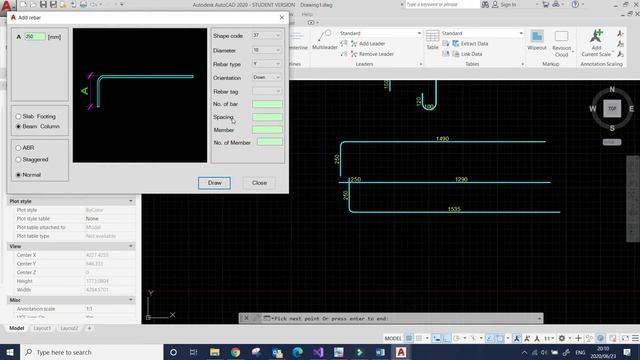The height and width of the screenshot is (360, 640).
Task: Select the Beam Column radio button
Action: point(18,127)
